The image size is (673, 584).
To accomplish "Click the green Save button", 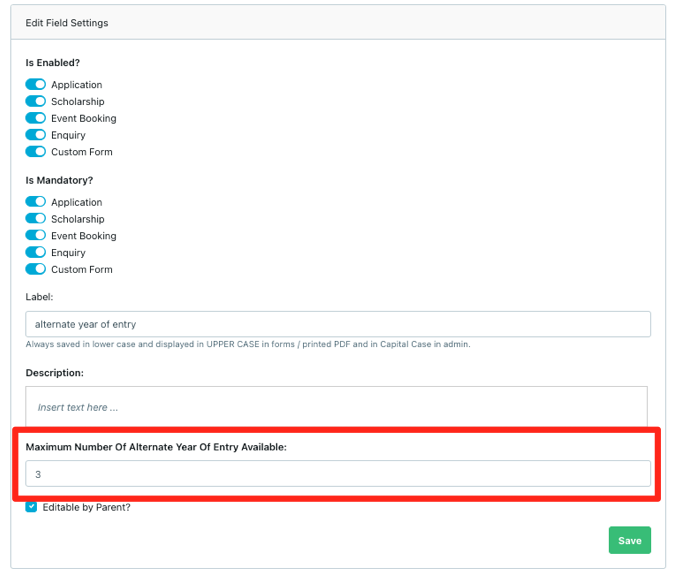I will 629,540.
